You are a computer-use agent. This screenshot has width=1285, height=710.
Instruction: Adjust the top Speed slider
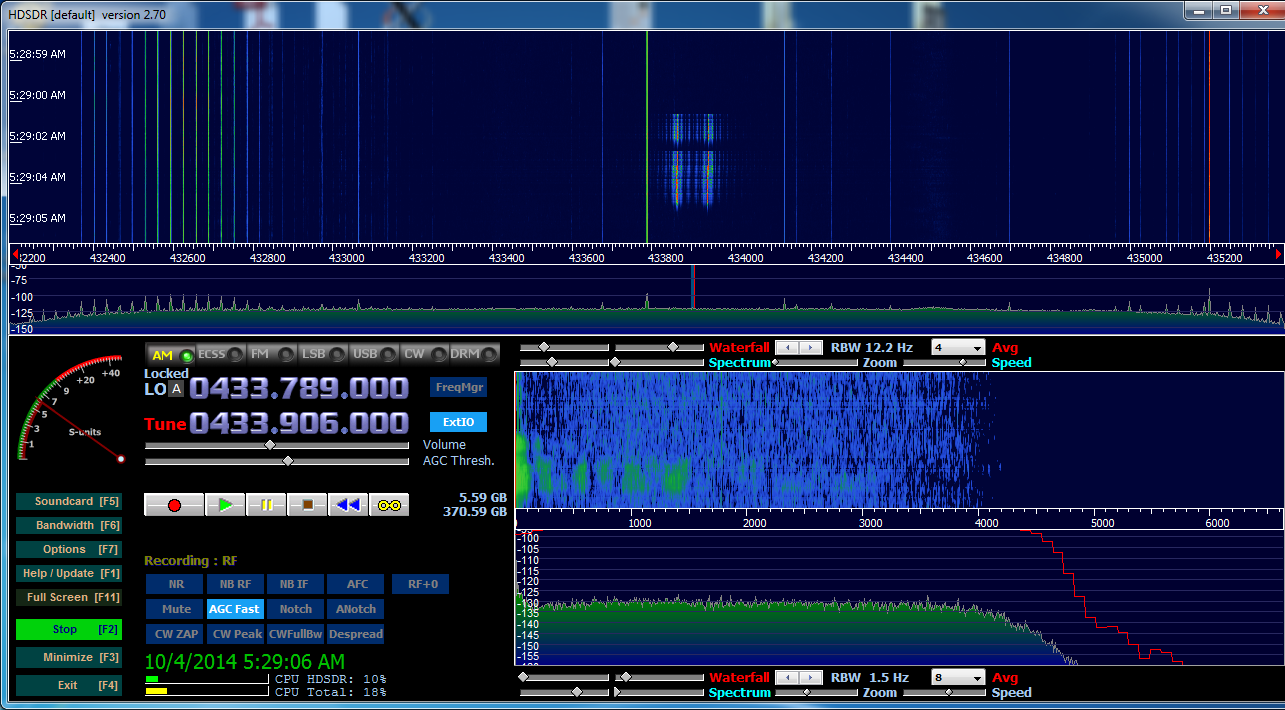(946, 362)
